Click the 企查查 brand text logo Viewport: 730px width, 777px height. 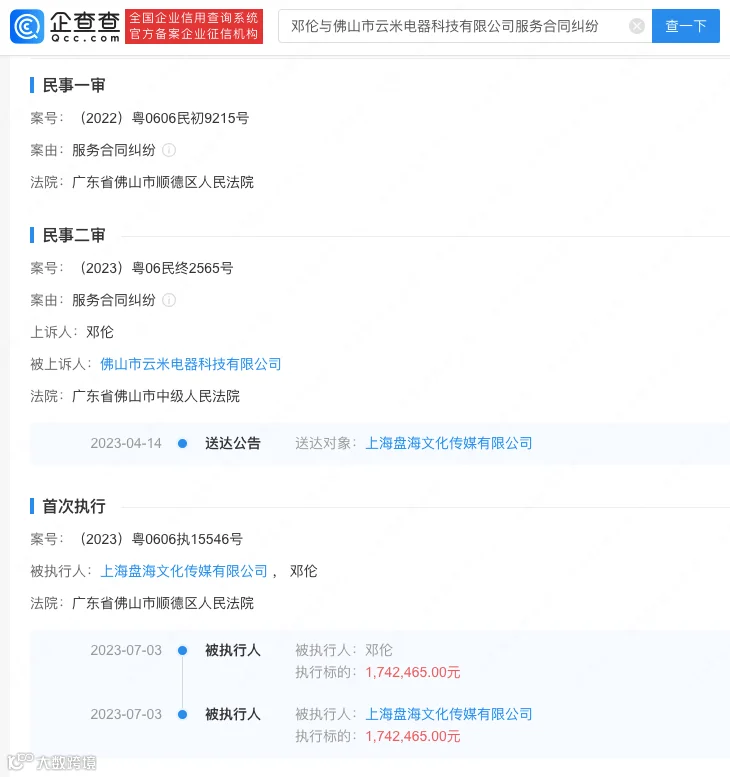[x=85, y=26]
